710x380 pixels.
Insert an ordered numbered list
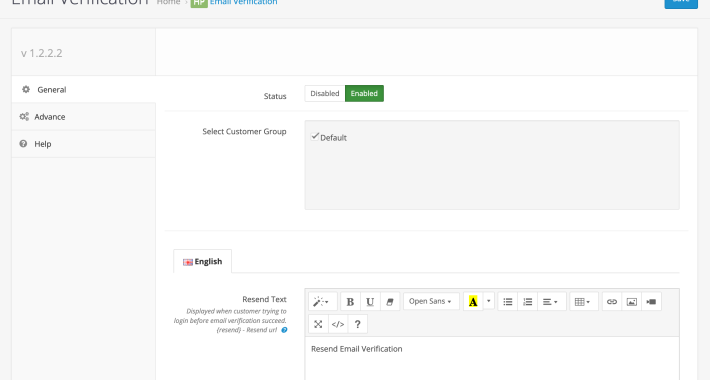tap(528, 302)
